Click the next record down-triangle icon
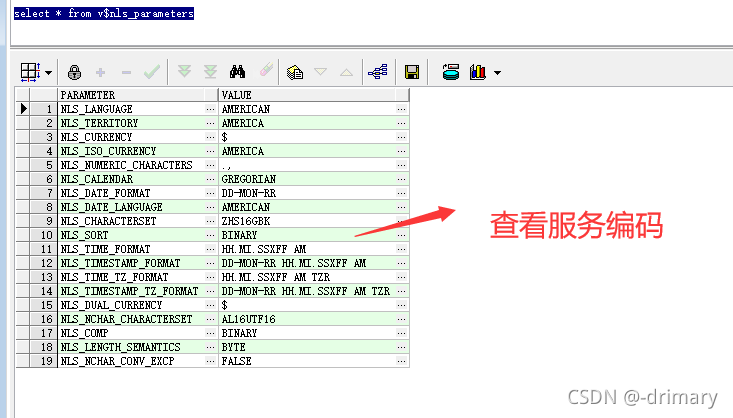Screen dimensions: 733x418 pos(321,72)
